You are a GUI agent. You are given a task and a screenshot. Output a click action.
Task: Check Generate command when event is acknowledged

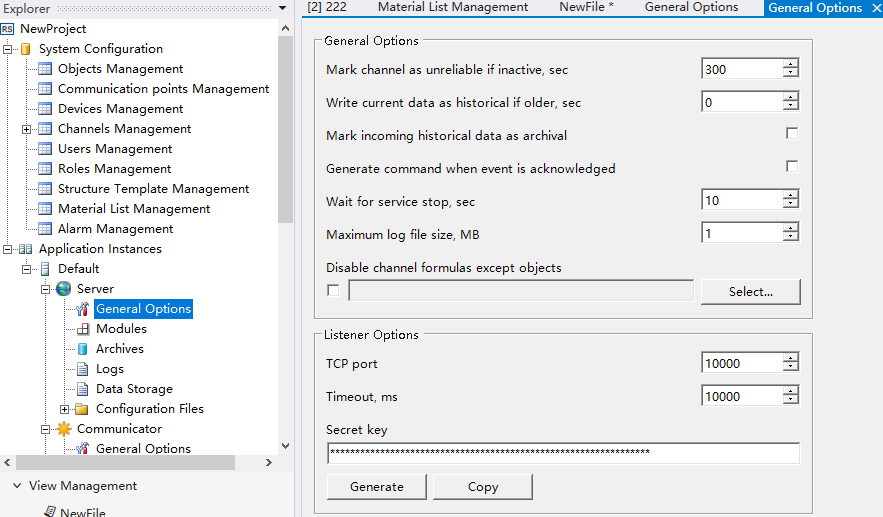pos(792,167)
